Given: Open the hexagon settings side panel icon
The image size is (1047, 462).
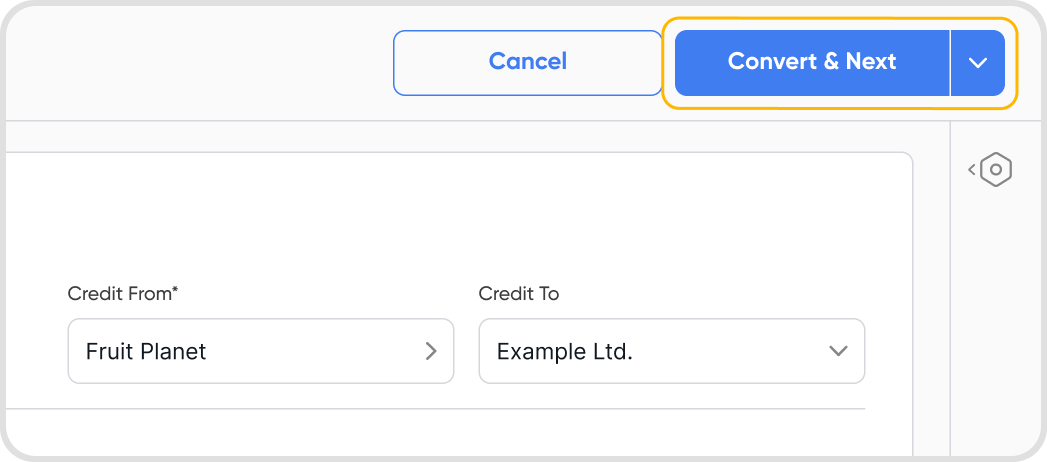Looking at the screenshot, I should pyautogui.click(x=996, y=170).
